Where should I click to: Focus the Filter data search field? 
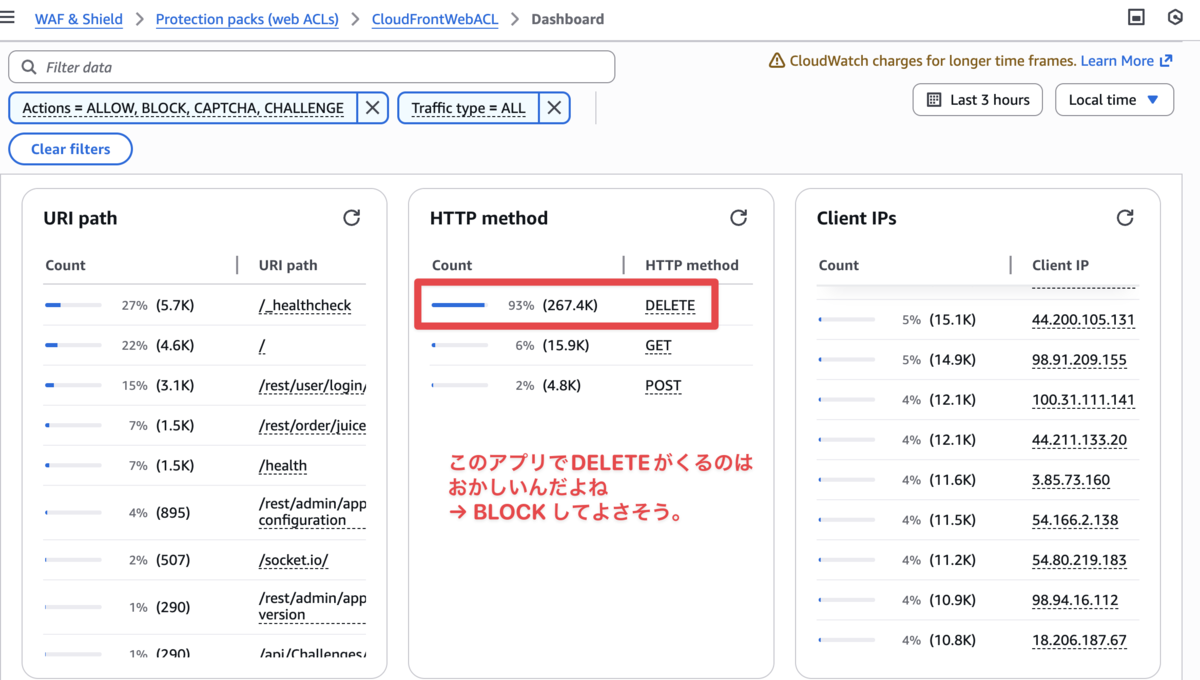(x=312, y=67)
